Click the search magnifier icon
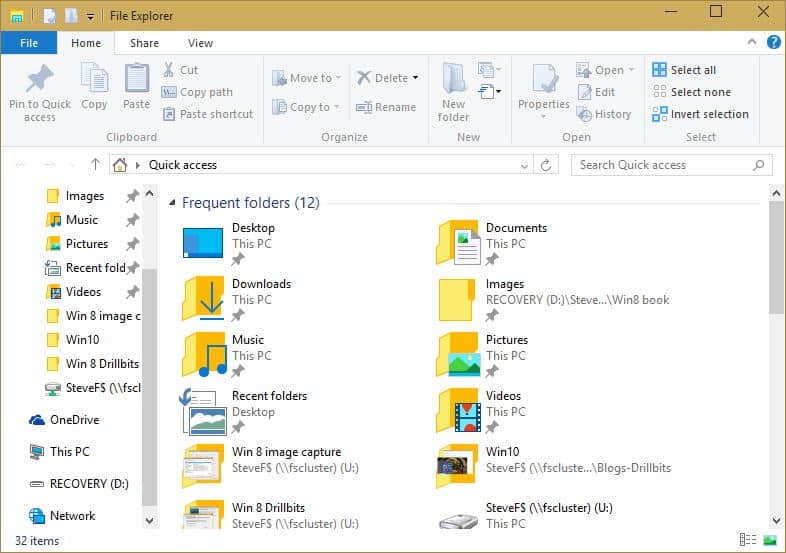The width and height of the screenshot is (786, 553). 758,165
